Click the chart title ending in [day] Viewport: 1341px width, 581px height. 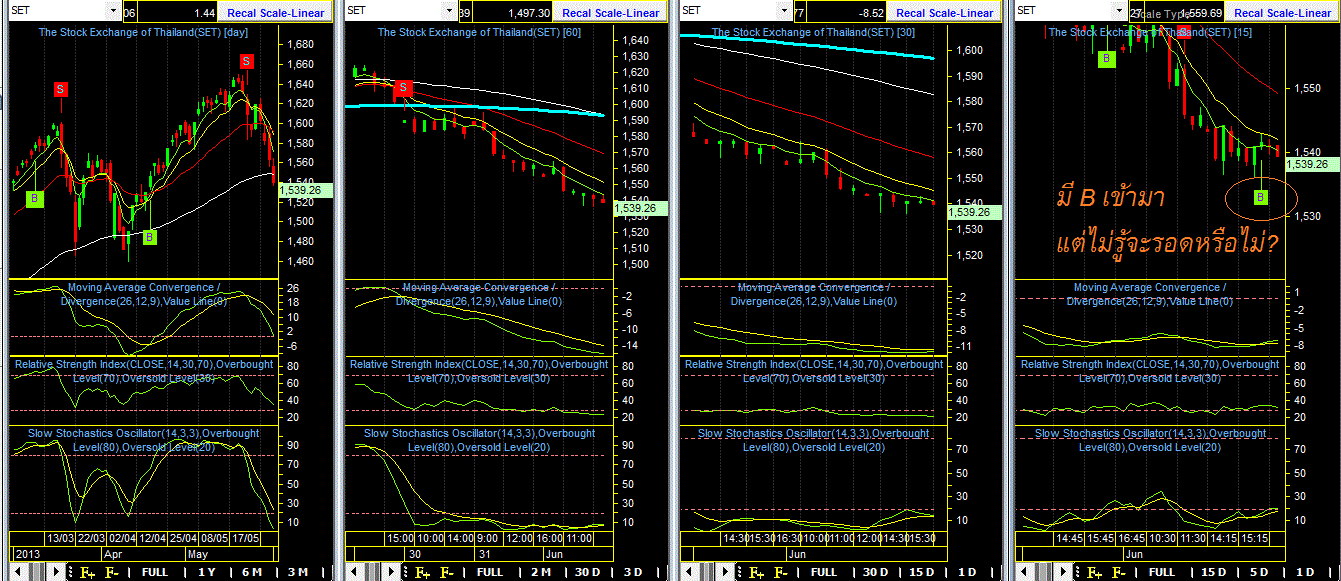(143, 32)
